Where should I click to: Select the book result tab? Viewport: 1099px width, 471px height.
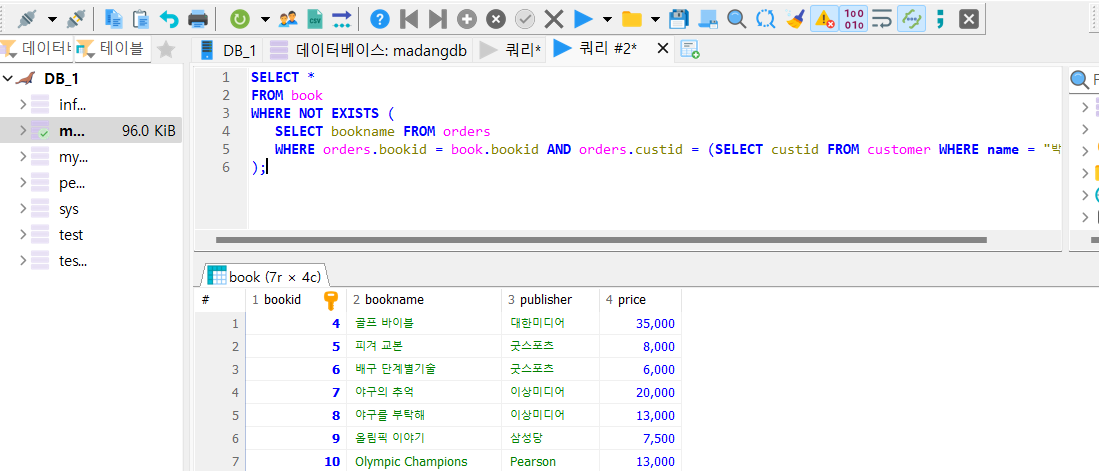coord(265,276)
